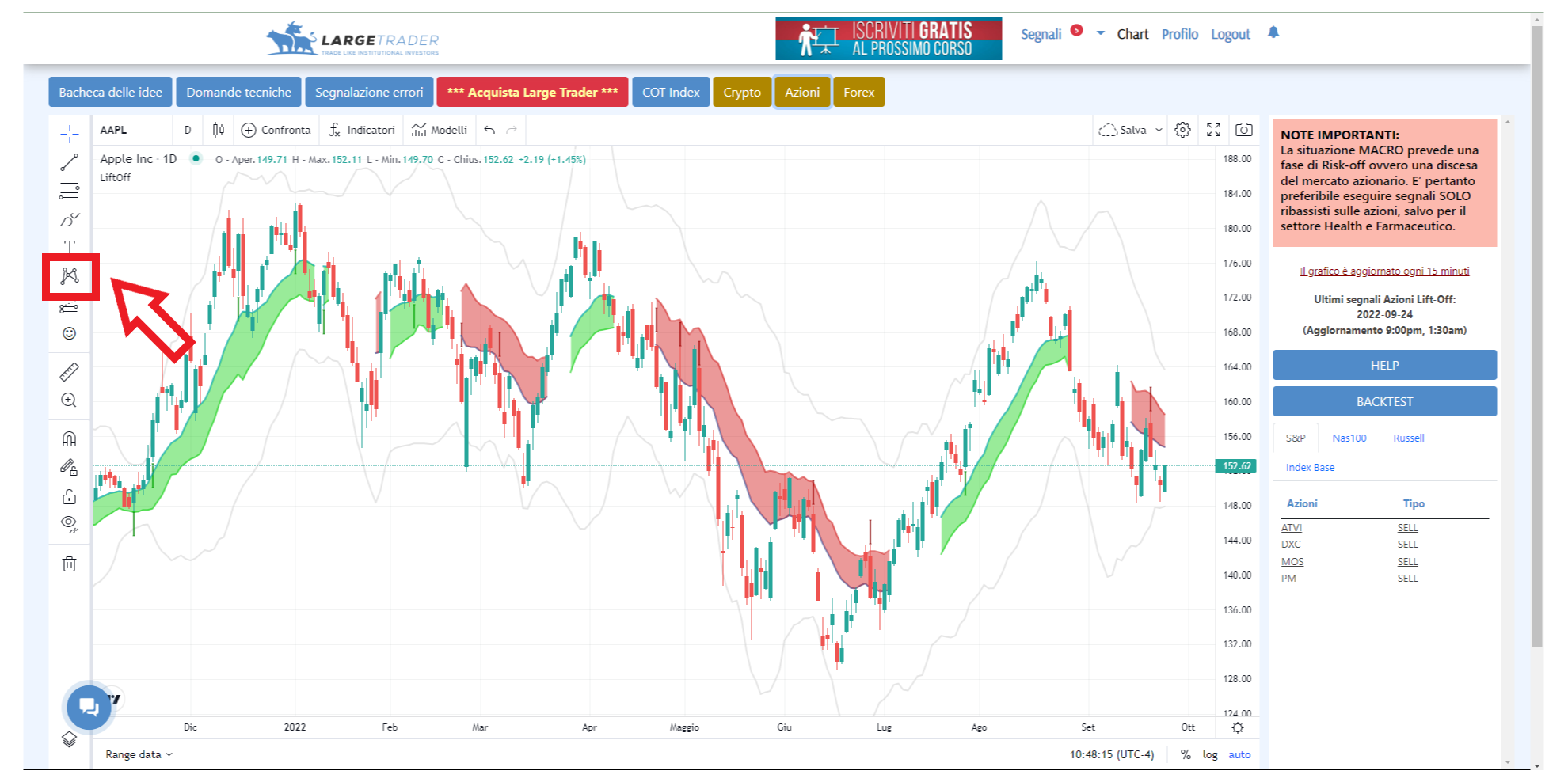The image size is (1568, 782).
Task: Go to the Chart page link
Action: pyautogui.click(x=1132, y=34)
